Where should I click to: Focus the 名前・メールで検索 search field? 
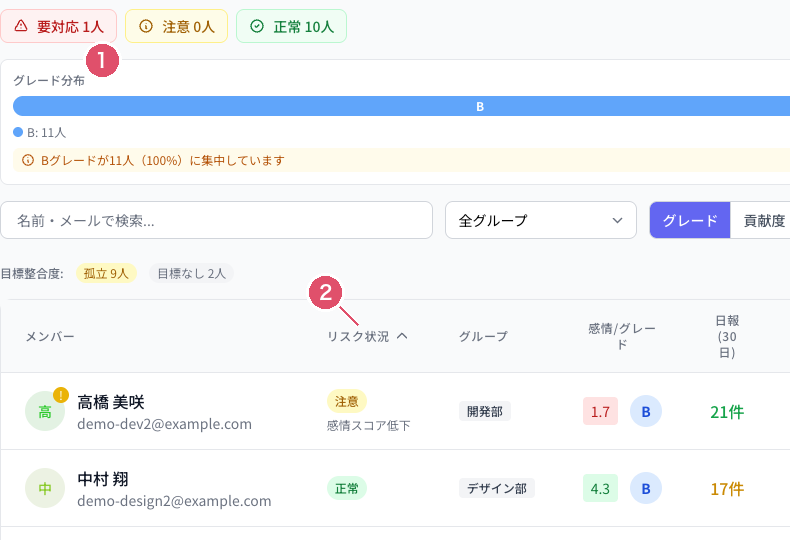click(x=217, y=220)
